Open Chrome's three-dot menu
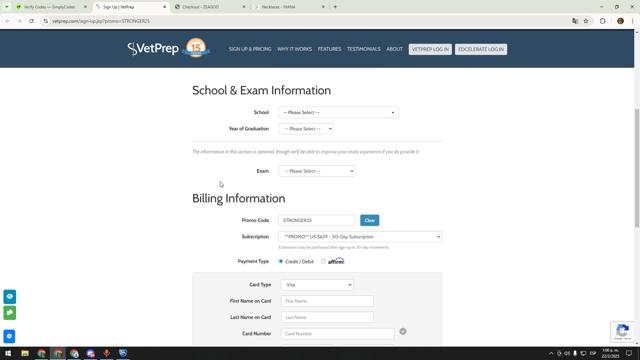 (632, 21)
